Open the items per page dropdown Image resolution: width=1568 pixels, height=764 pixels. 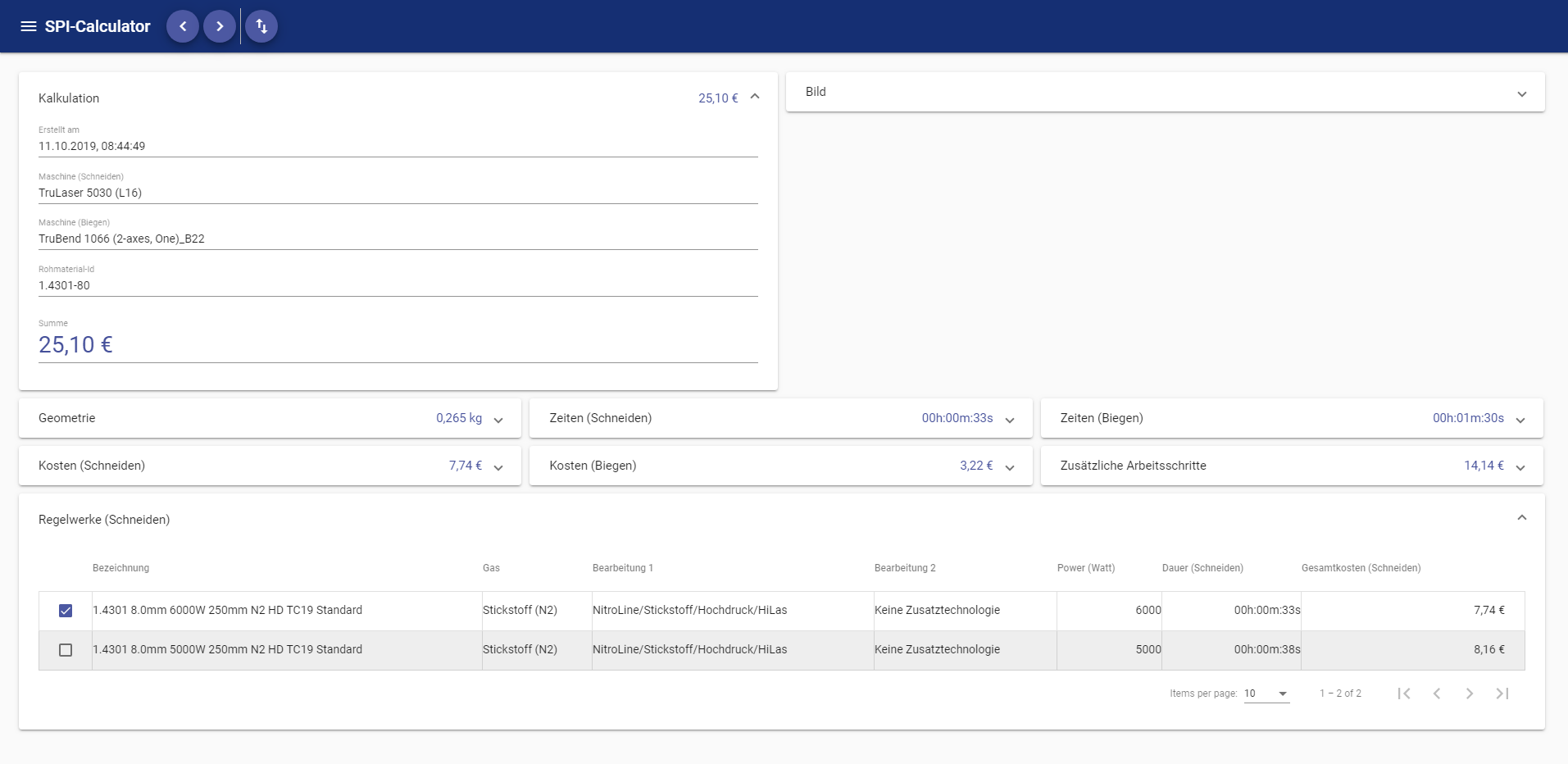(1266, 694)
